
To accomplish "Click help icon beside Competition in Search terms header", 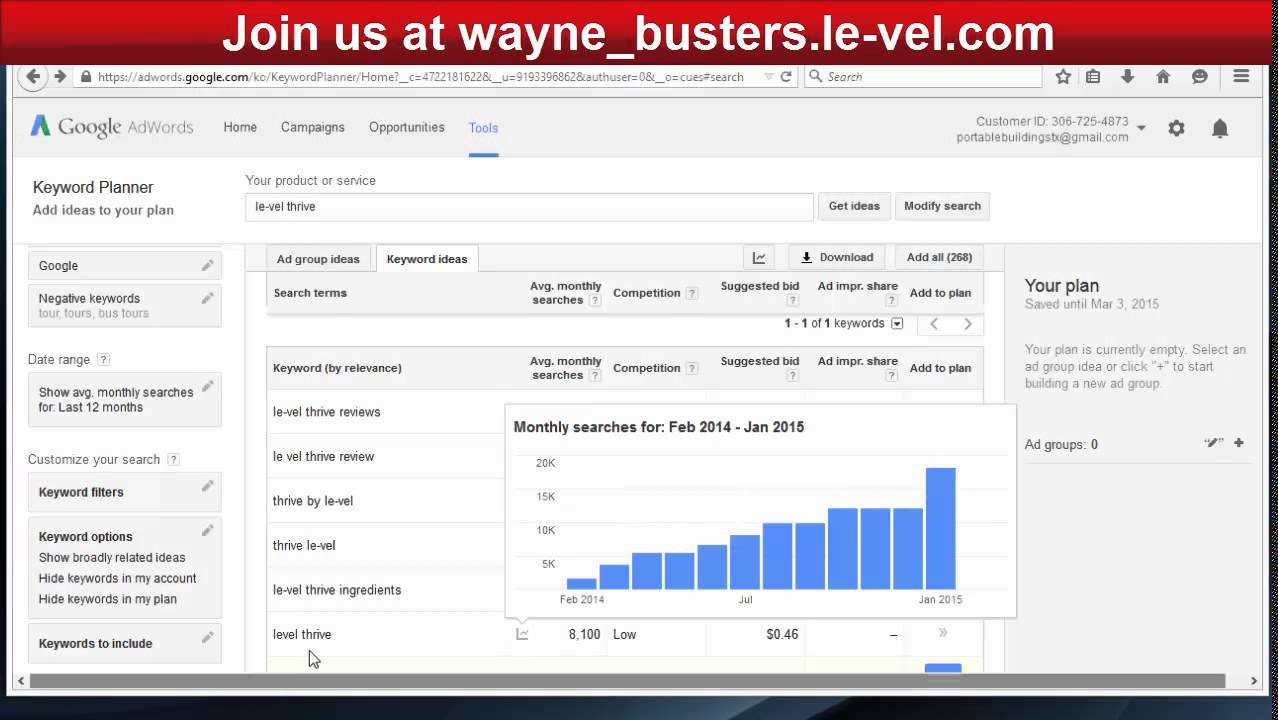I will coord(691,293).
